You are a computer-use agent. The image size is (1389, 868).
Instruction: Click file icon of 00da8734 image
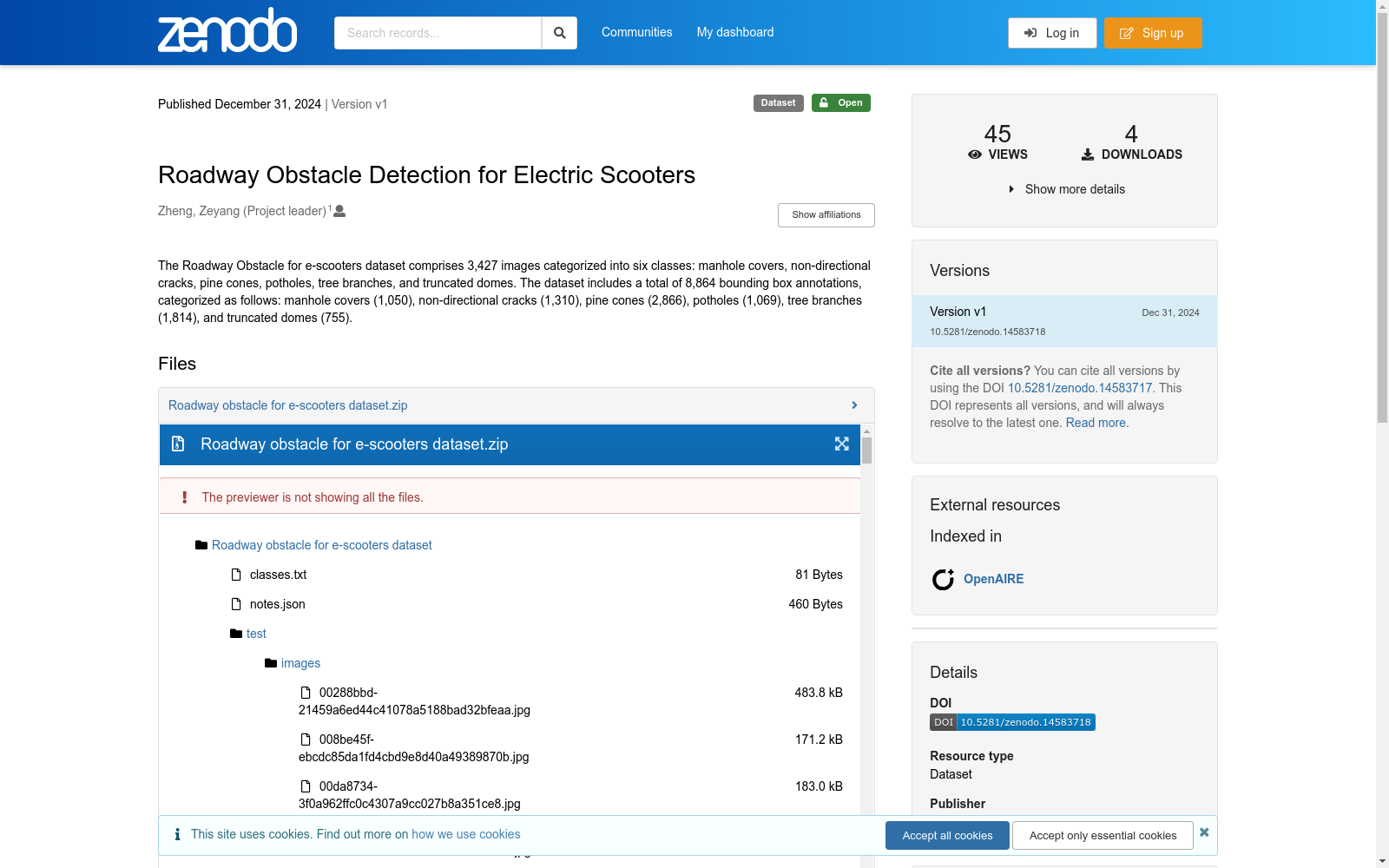tap(306, 786)
